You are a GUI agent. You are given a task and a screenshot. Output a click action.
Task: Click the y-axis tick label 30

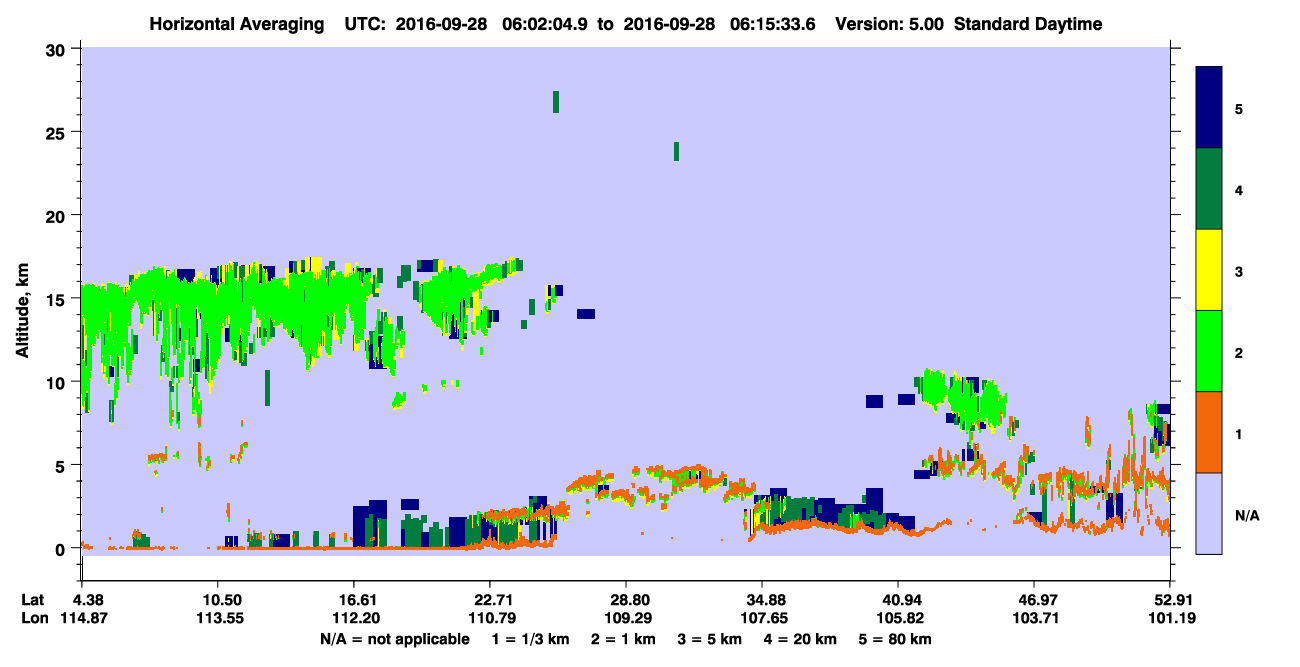(58, 48)
